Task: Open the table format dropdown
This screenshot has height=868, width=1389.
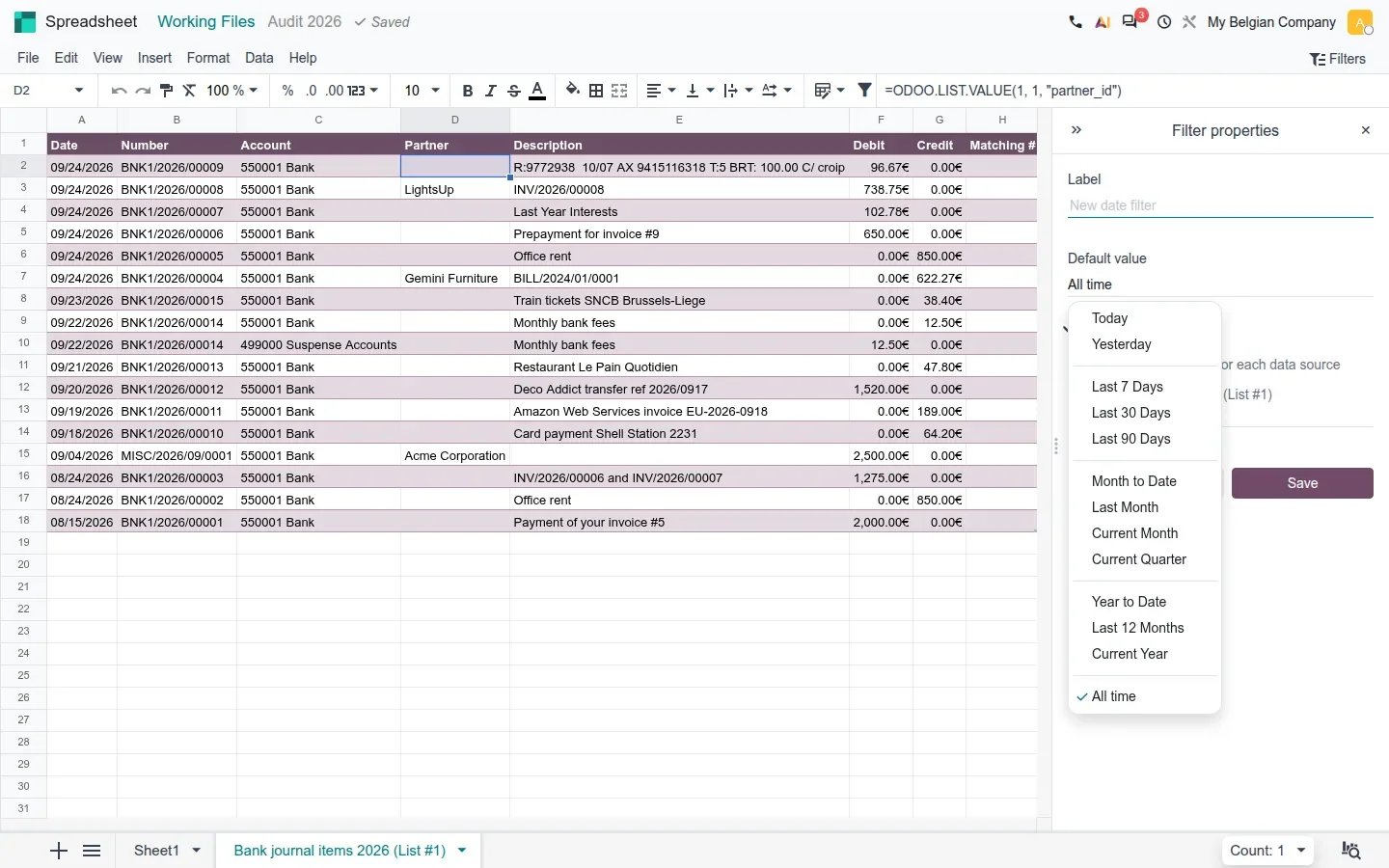Action: tap(830, 91)
